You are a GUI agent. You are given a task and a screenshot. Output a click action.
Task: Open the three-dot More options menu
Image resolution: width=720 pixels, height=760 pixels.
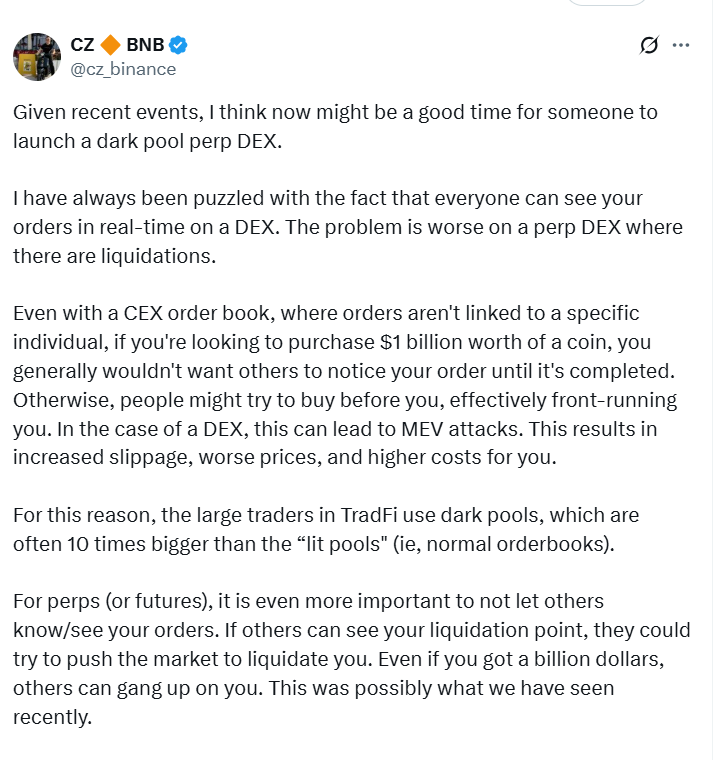[681, 45]
